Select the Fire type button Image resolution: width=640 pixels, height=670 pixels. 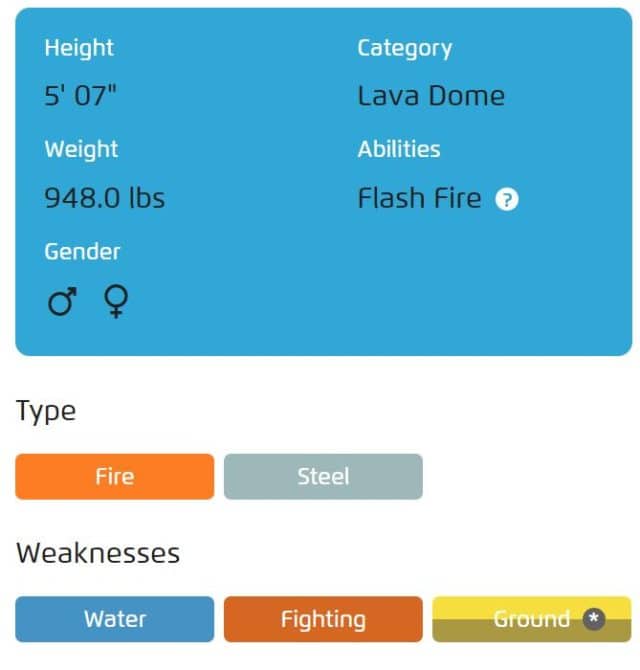(x=114, y=476)
